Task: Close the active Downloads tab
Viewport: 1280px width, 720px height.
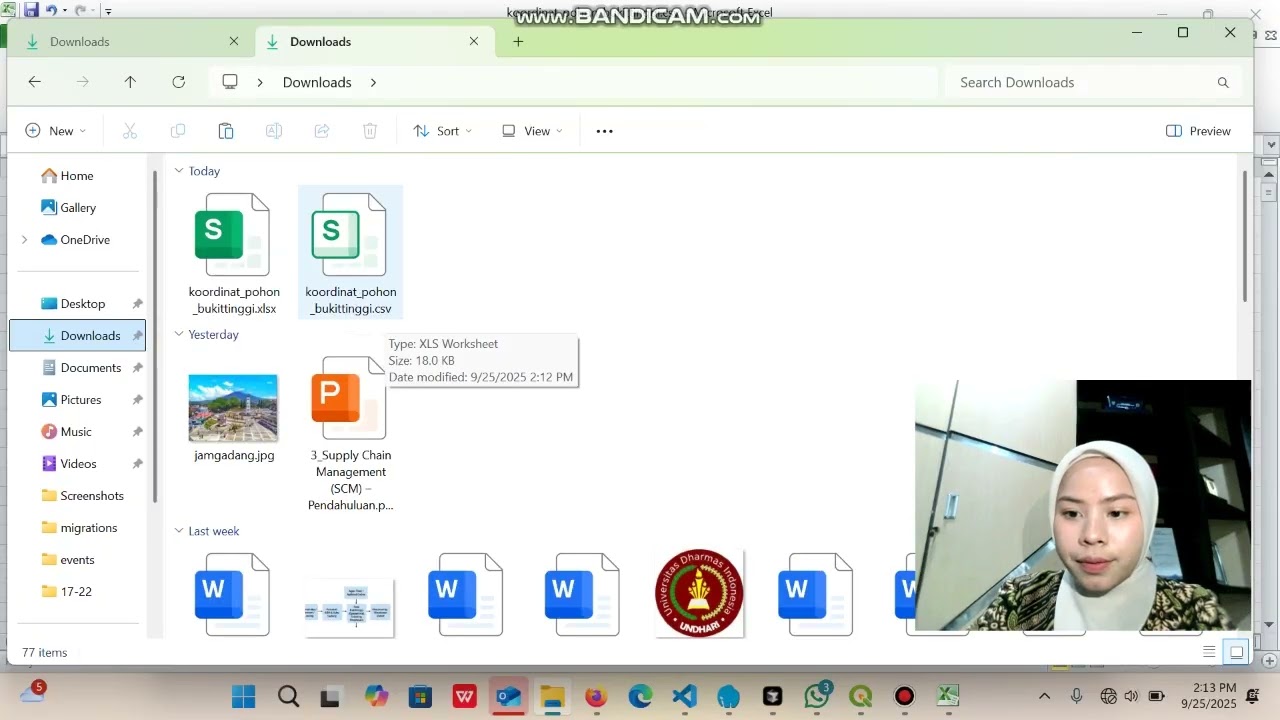Action: pos(474,41)
